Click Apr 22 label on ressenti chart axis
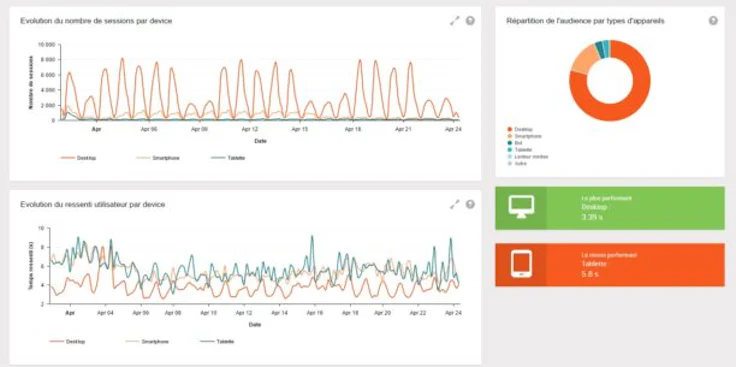This screenshot has height=367, width=736. point(419,312)
